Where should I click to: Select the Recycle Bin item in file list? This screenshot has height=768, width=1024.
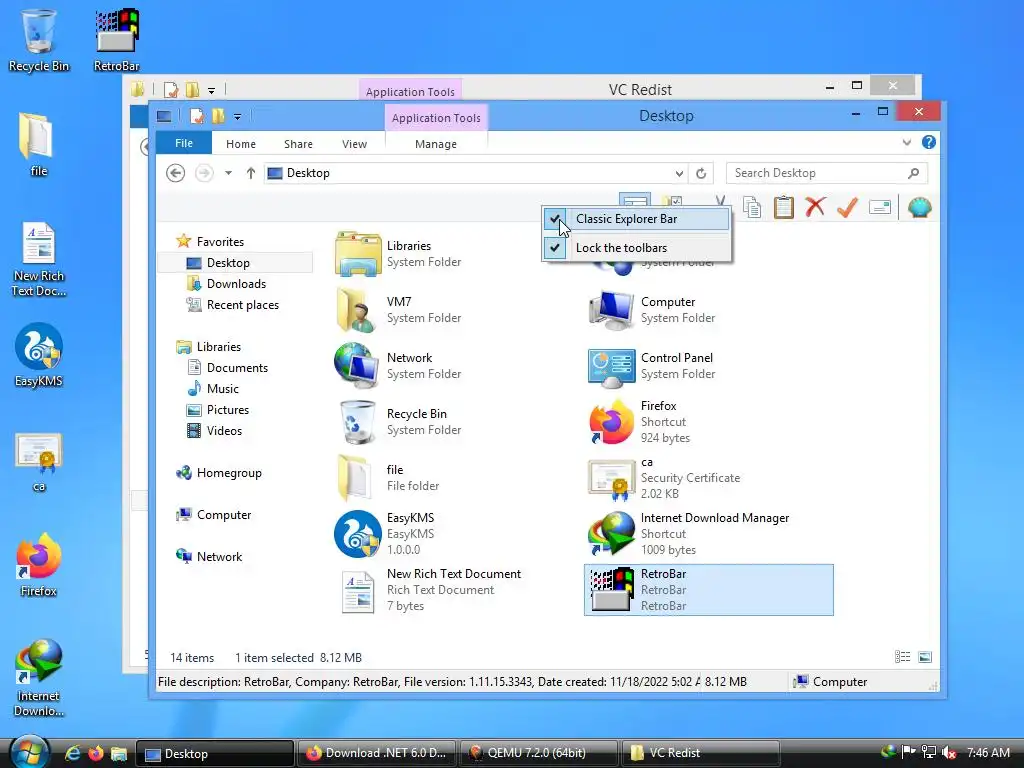pos(457,422)
